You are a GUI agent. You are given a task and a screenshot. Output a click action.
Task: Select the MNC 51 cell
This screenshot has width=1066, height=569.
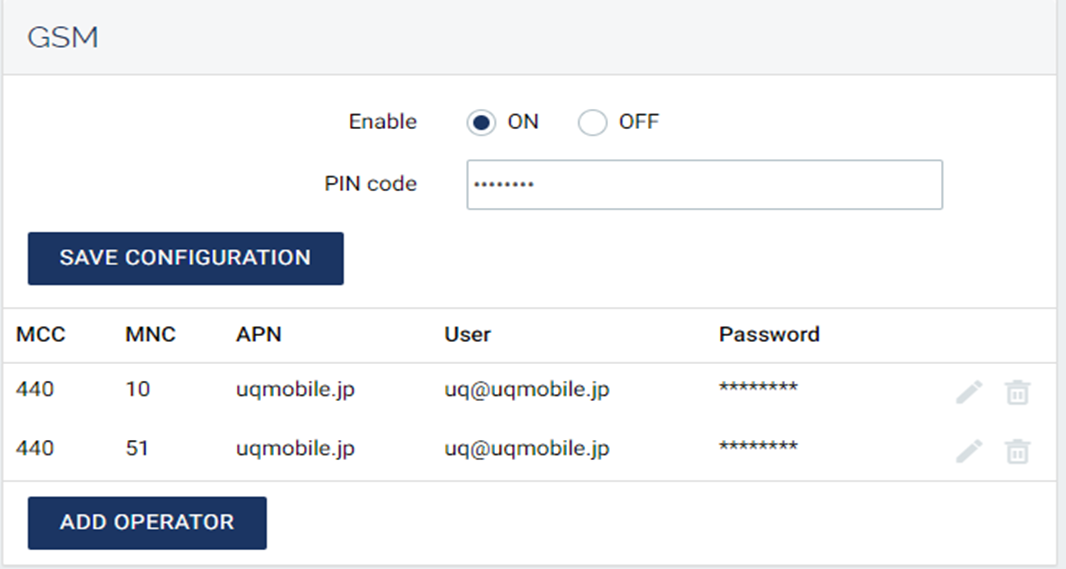(138, 449)
